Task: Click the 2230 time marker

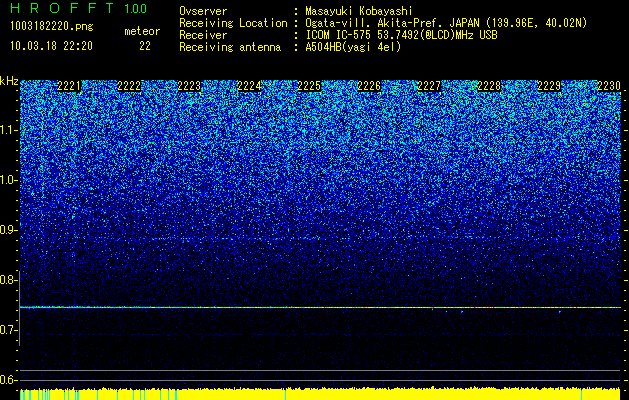Action: click(x=609, y=86)
